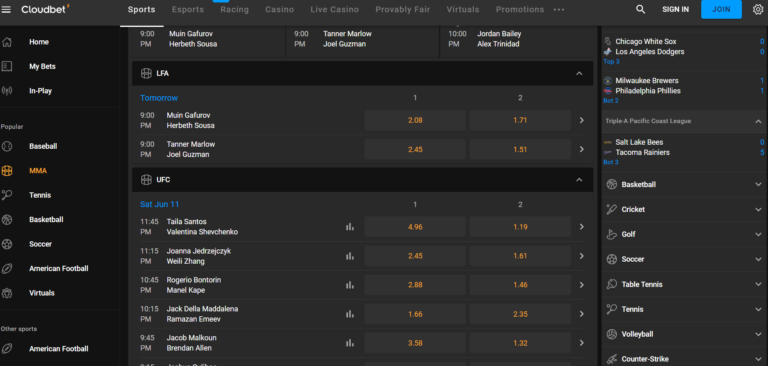
Task: Bet on Taila Santos at 4.96
Action: (415, 227)
